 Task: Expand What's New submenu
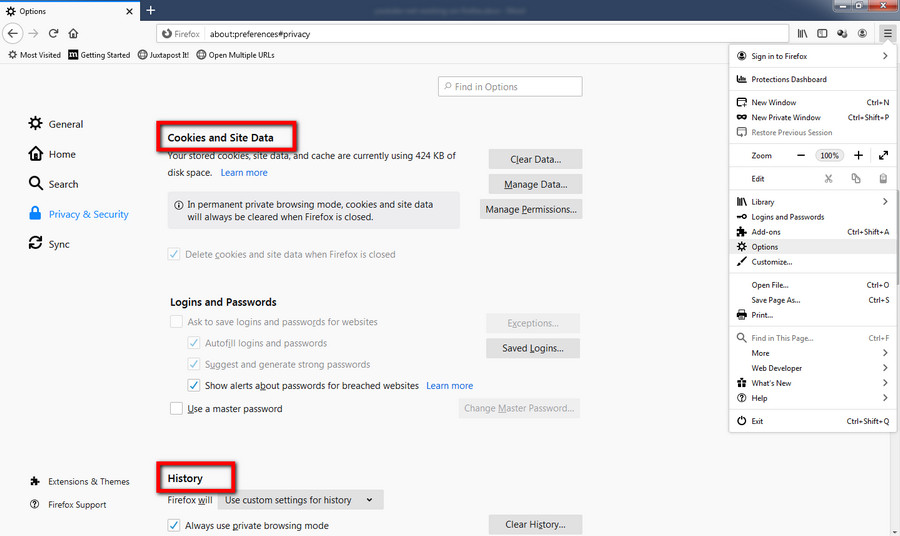pyautogui.click(x=813, y=383)
